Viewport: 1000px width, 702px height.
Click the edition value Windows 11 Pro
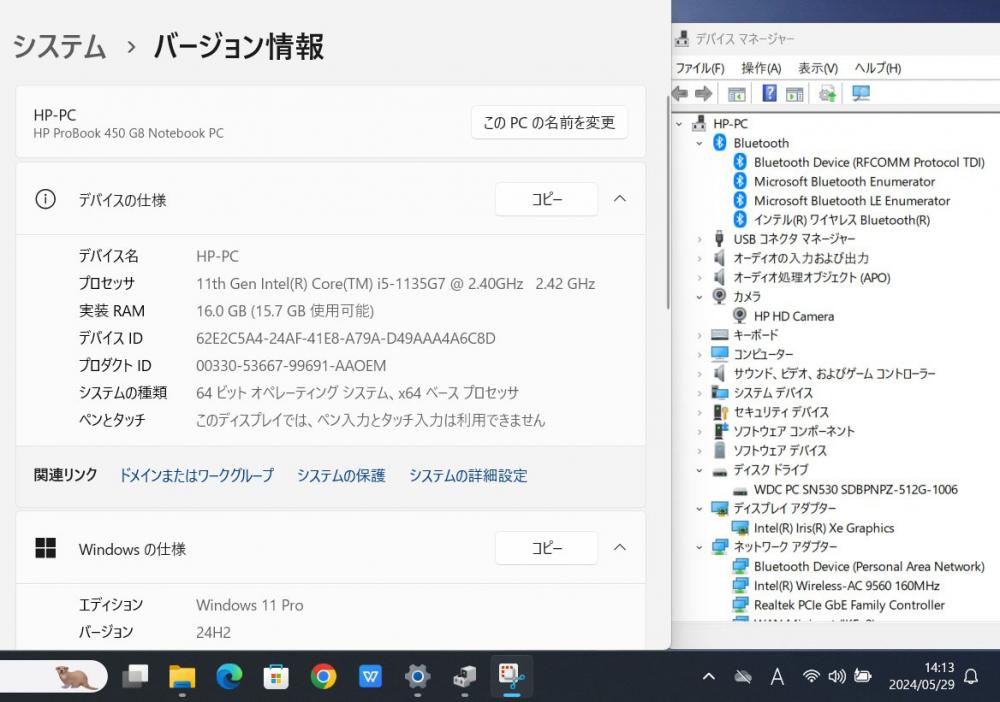(249, 604)
